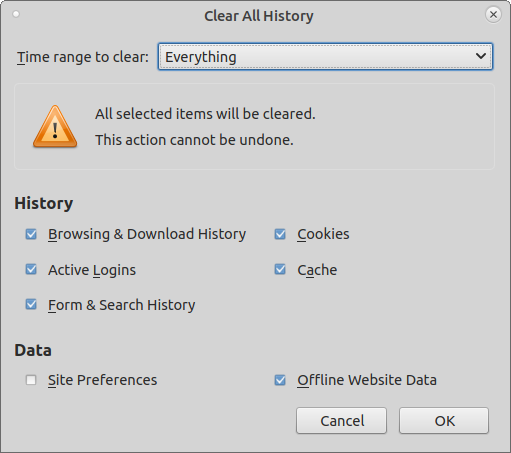511x453 pixels.
Task: Click the Clear All History title text
Action: (x=259, y=16)
